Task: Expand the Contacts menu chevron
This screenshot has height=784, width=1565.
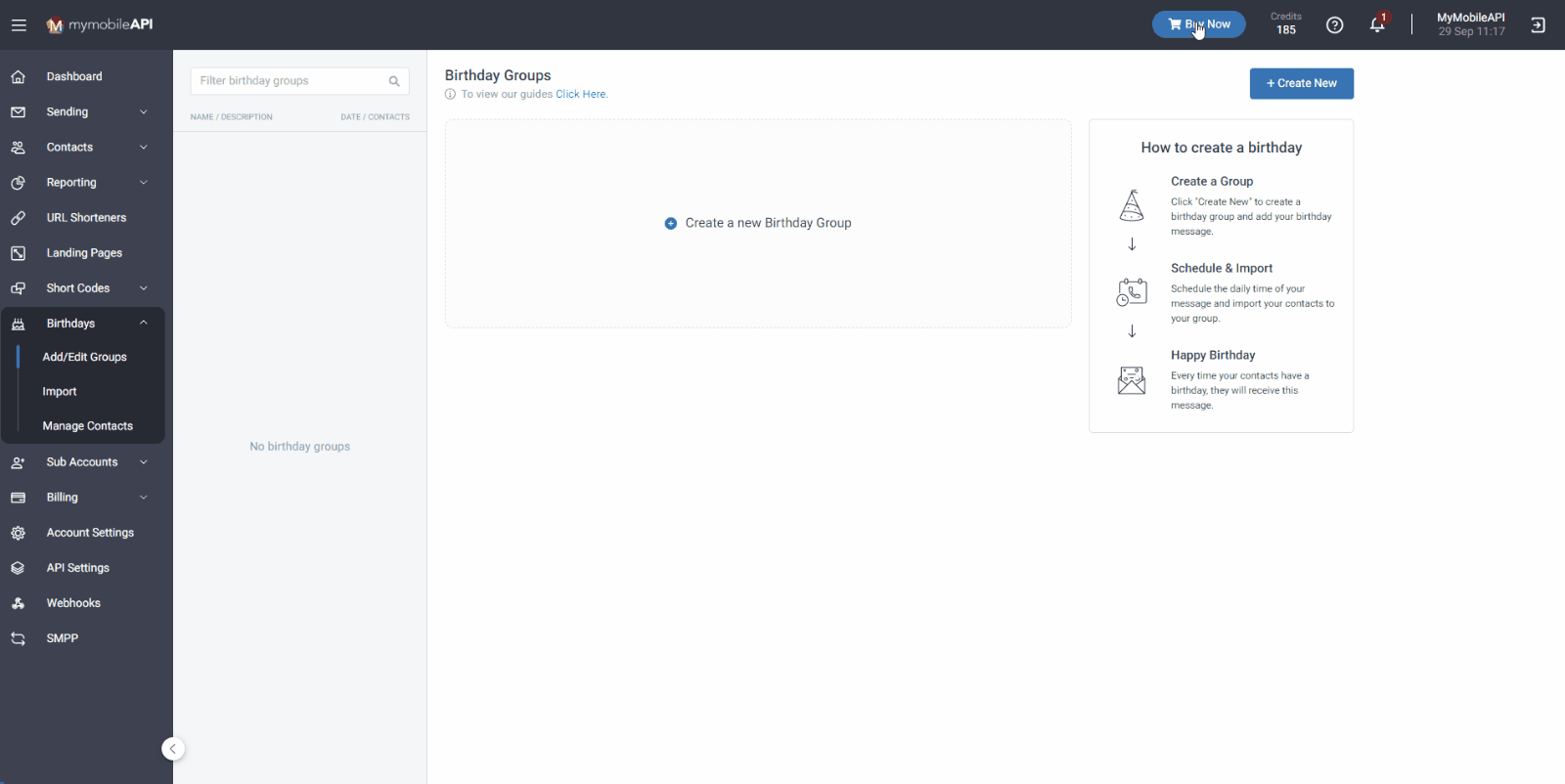Action: 144,147
